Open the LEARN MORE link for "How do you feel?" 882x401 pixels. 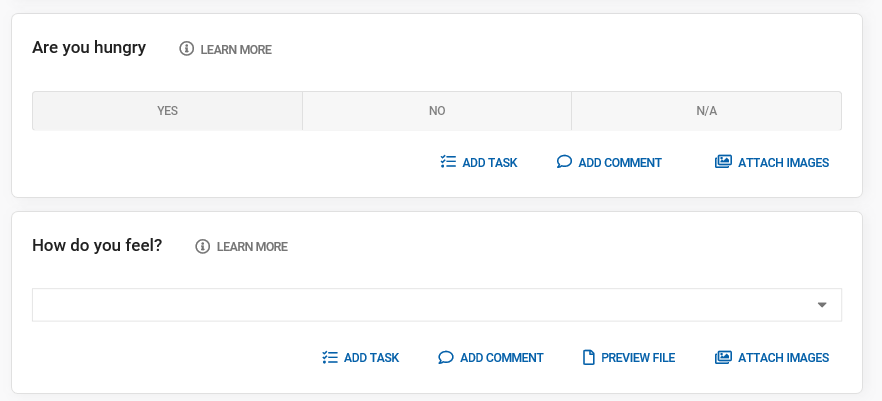(252, 246)
